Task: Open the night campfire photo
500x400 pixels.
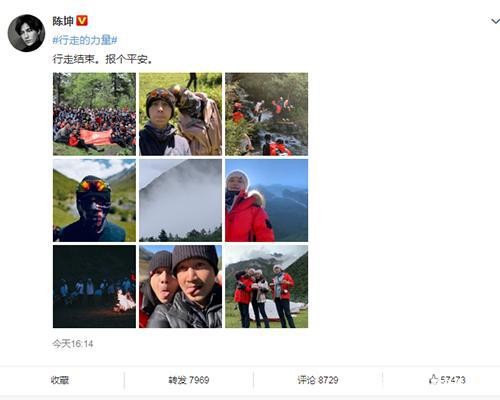Action: click(x=94, y=287)
